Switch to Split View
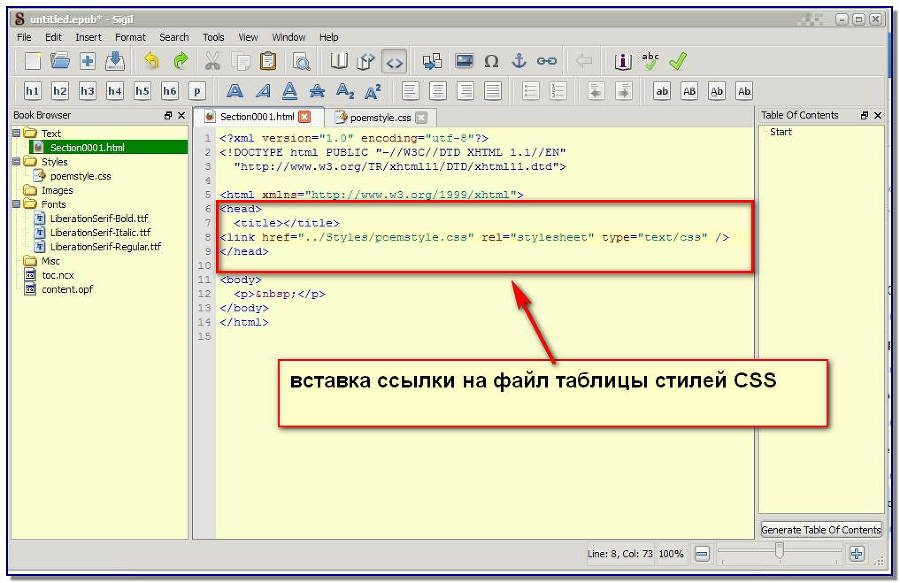The image size is (900, 583). click(x=366, y=61)
